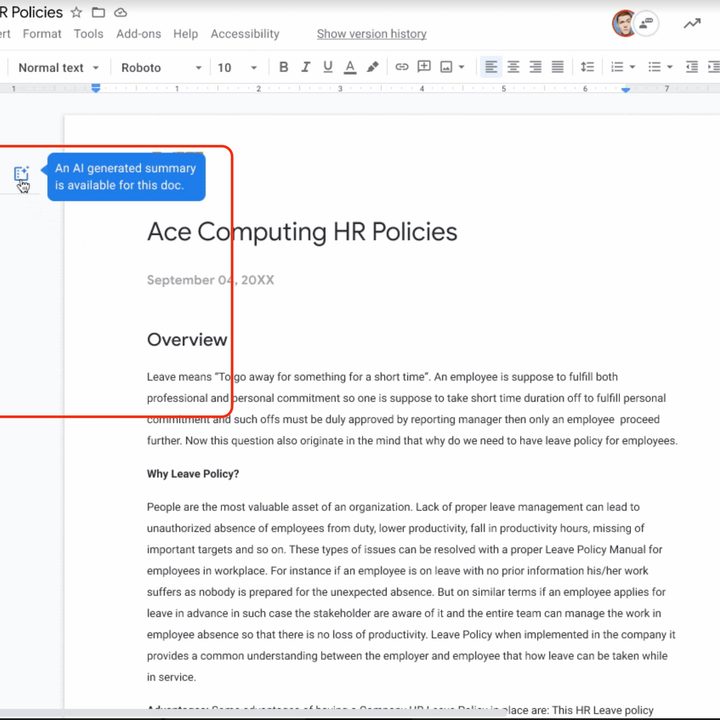
Task: Click the Overview heading
Action: coord(187,340)
